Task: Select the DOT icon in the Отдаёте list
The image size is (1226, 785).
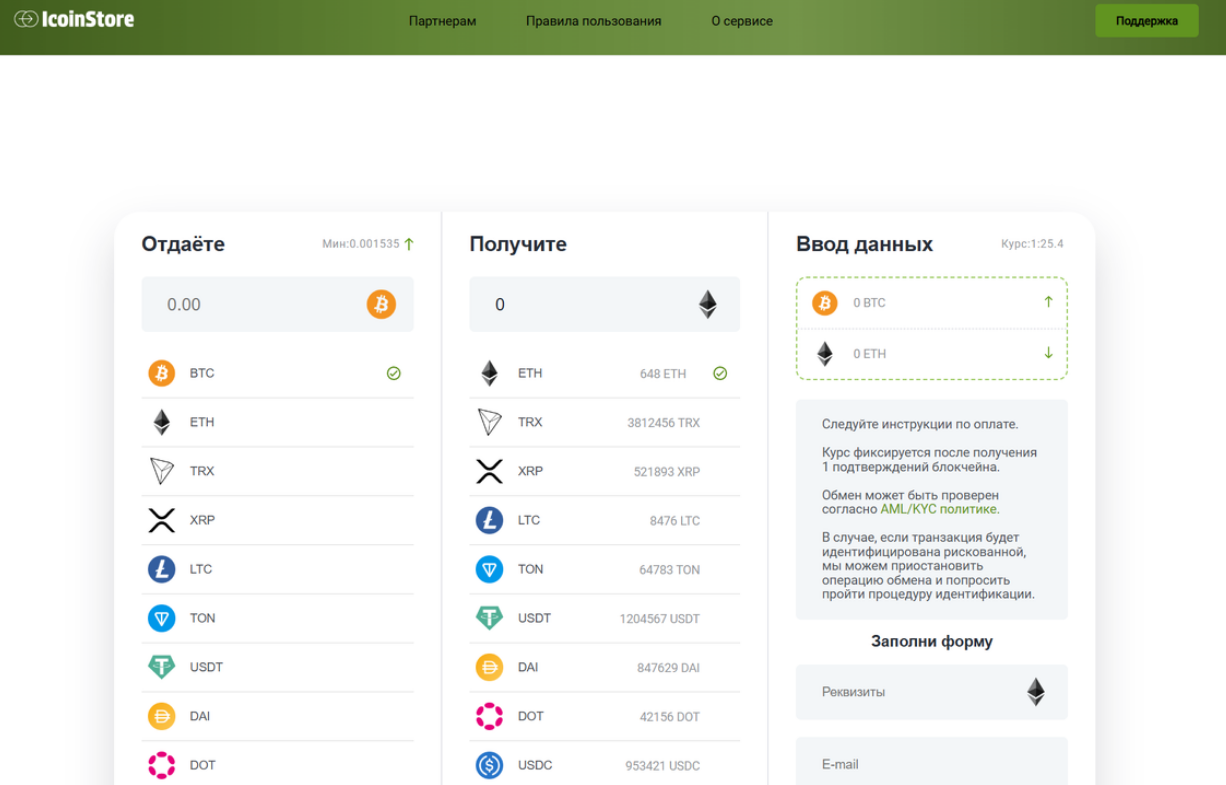Action: [x=160, y=764]
